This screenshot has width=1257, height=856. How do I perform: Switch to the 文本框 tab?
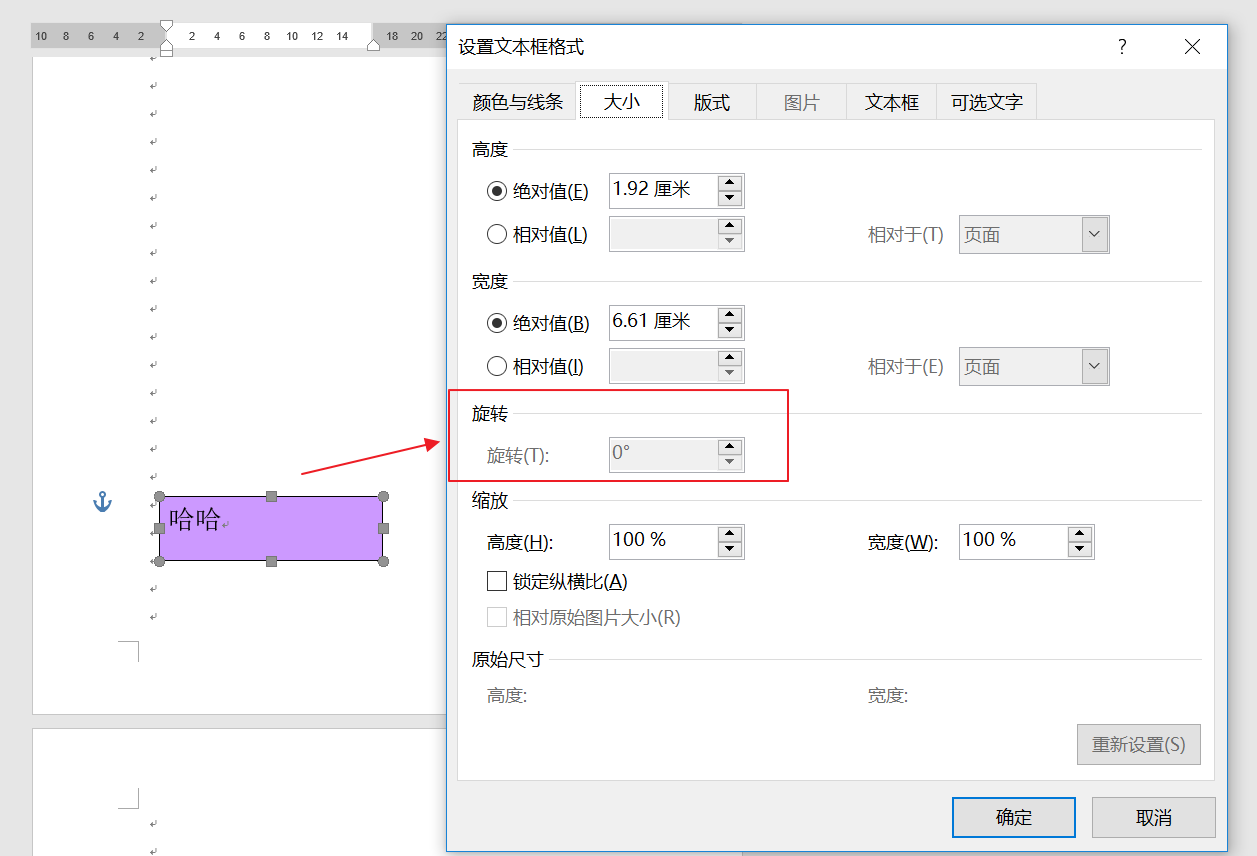click(x=892, y=102)
